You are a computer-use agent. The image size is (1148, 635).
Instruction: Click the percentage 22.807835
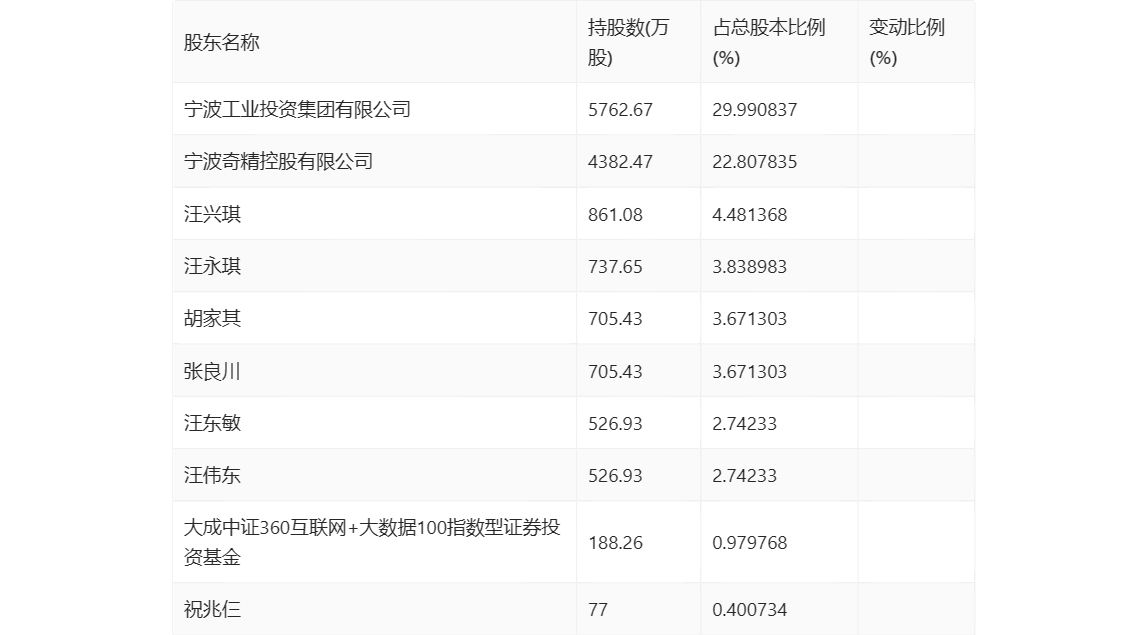coord(755,162)
